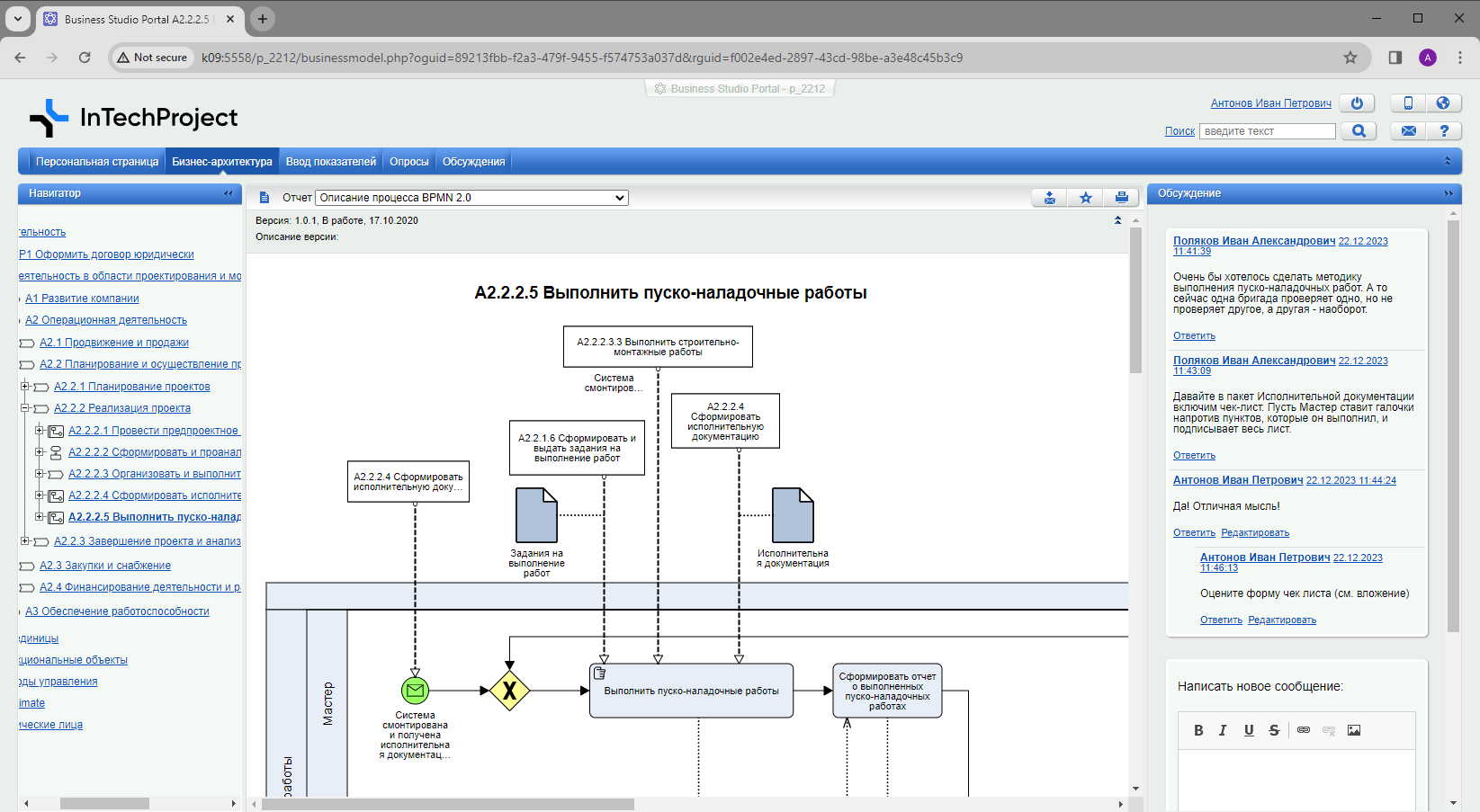Expand the A2.2.1 Планирование проектов tree node

coord(25,387)
